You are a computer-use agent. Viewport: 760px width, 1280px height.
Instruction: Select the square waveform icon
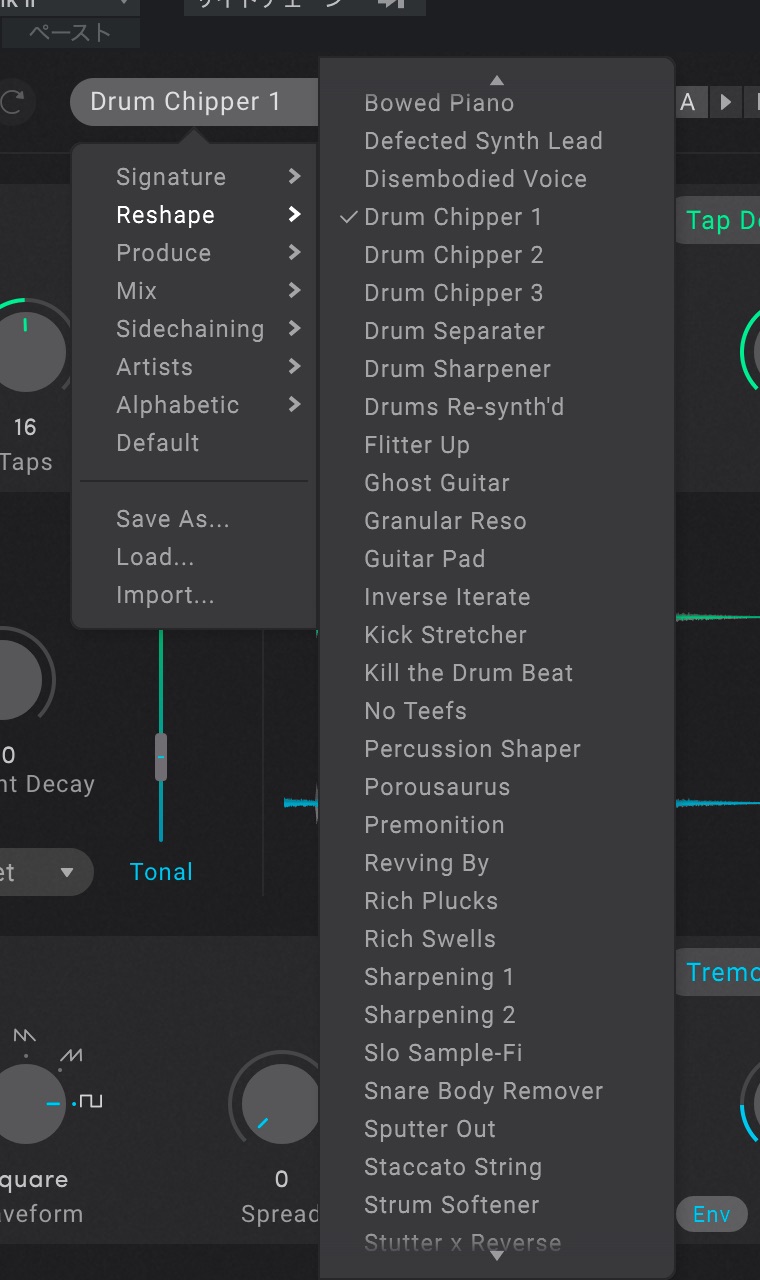point(91,1102)
